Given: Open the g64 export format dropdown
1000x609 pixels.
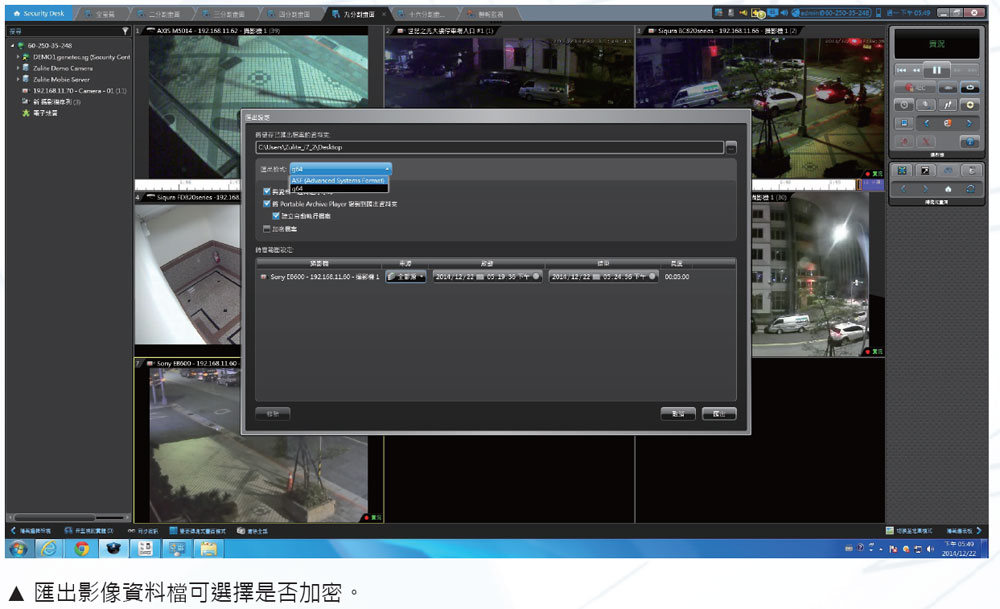Looking at the screenshot, I should point(341,169).
